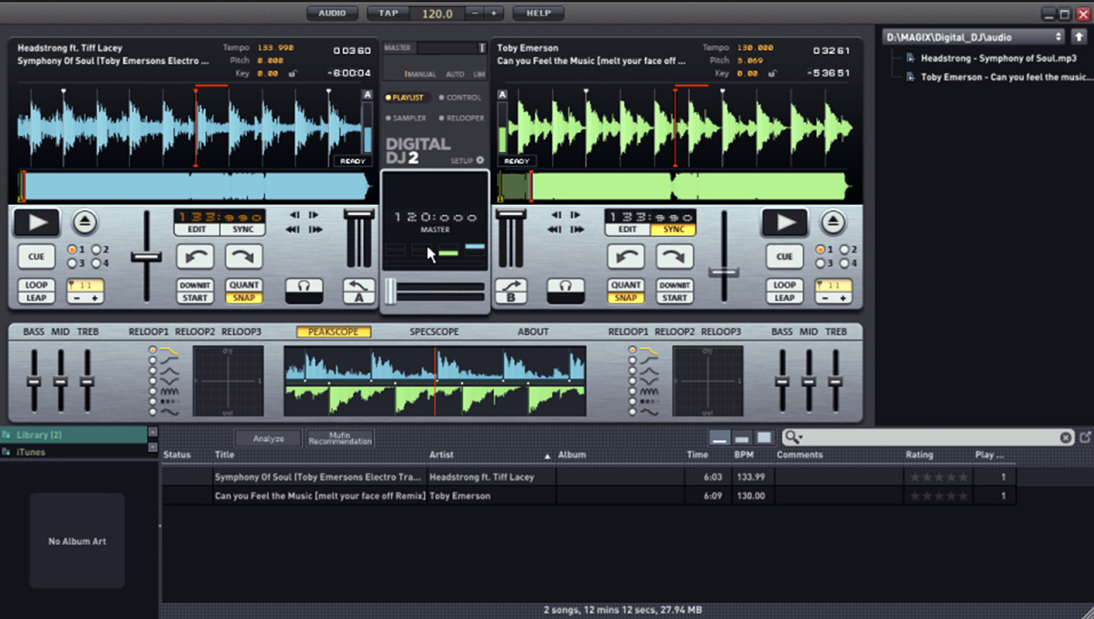Assign right deck to crossfader B
This screenshot has height=619, width=1094.
coord(511,291)
